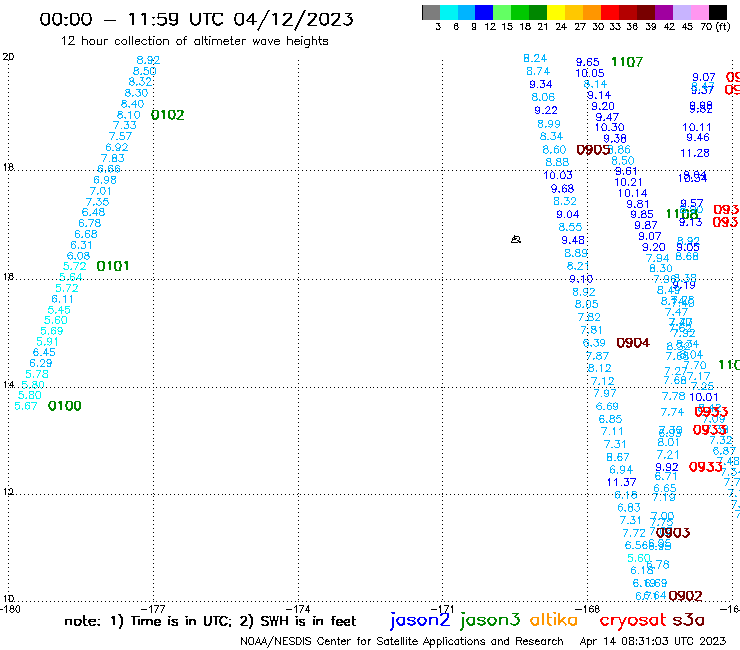This screenshot has width=740, height=650.
Task: Select the wave height value 10.30
Action: [609, 127]
